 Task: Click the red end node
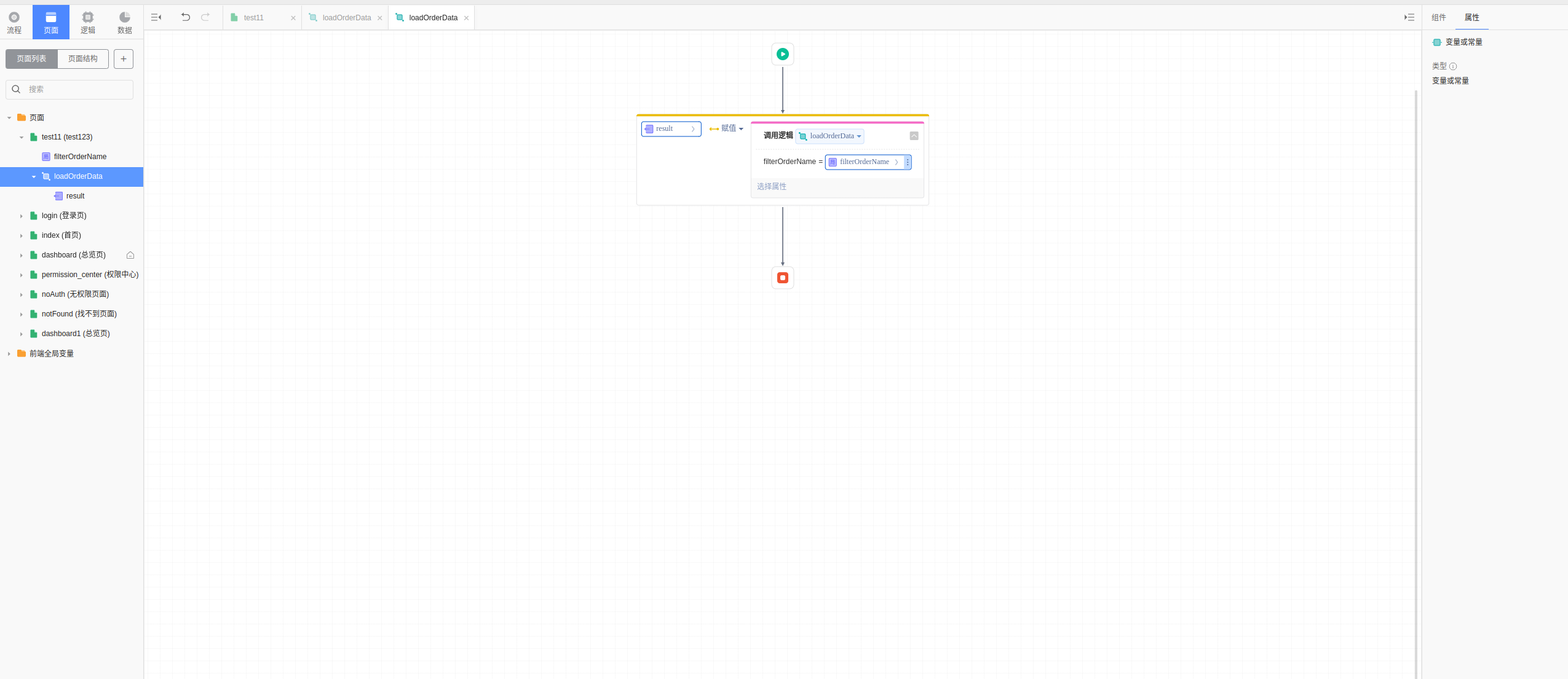click(x=783, y=278)
